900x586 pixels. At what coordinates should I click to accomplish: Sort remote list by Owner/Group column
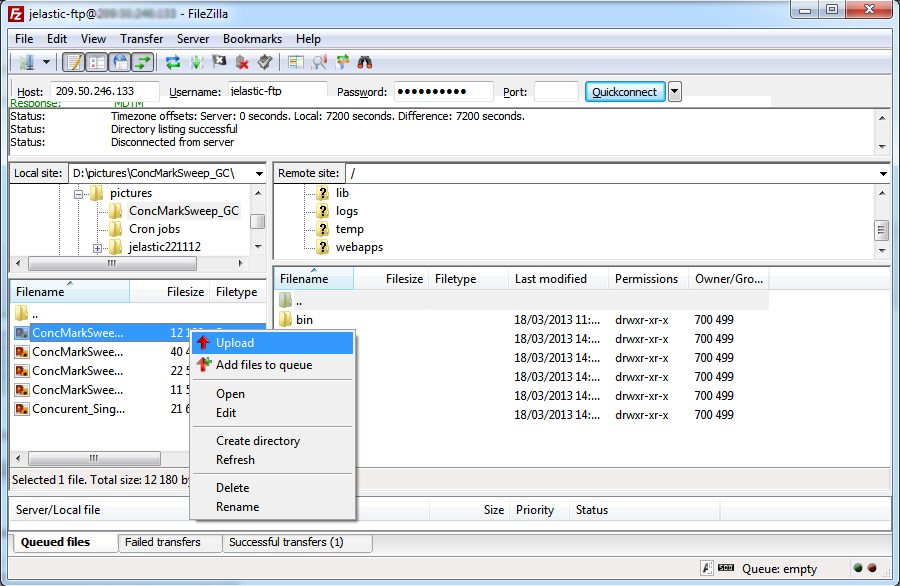click(x=729, y=279)
